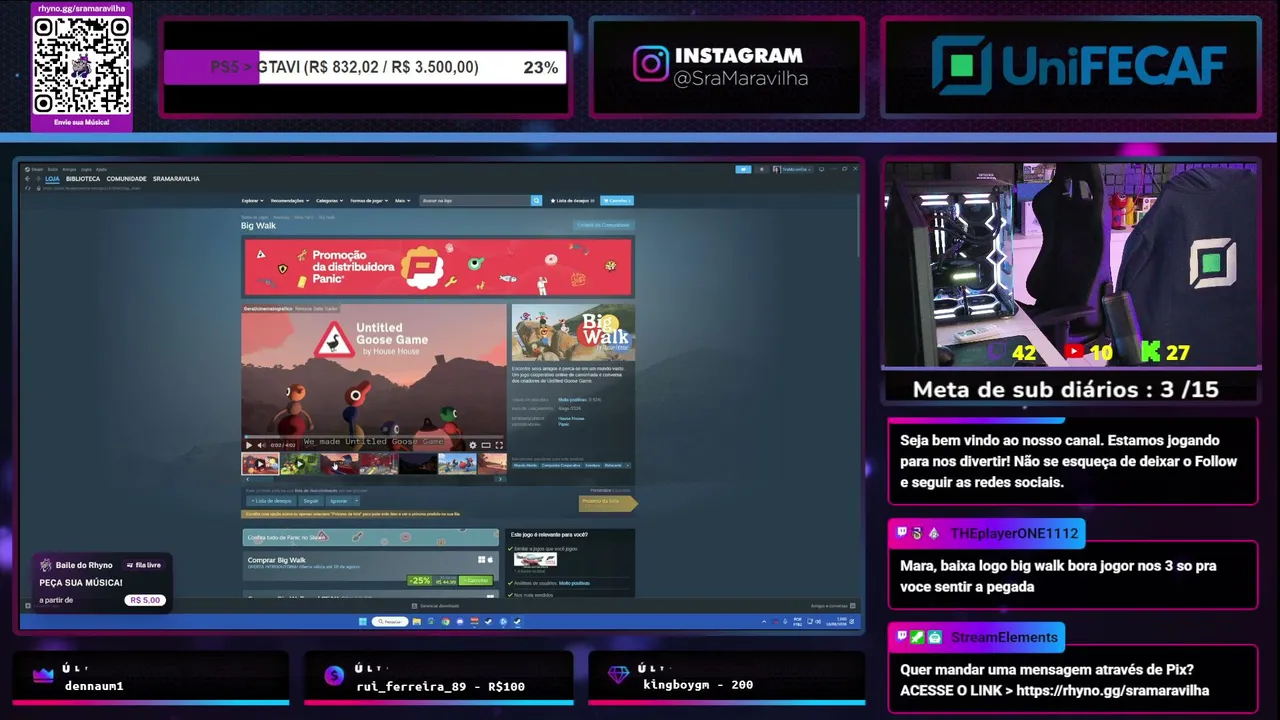1280x720 pixels.
Task: Click the UniFECAF sponsor logo
Action: (x=1079, y=66)
